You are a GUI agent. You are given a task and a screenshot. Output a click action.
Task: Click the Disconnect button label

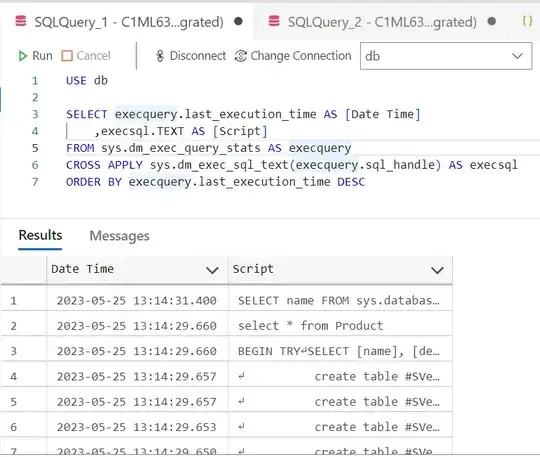point(198,56)
